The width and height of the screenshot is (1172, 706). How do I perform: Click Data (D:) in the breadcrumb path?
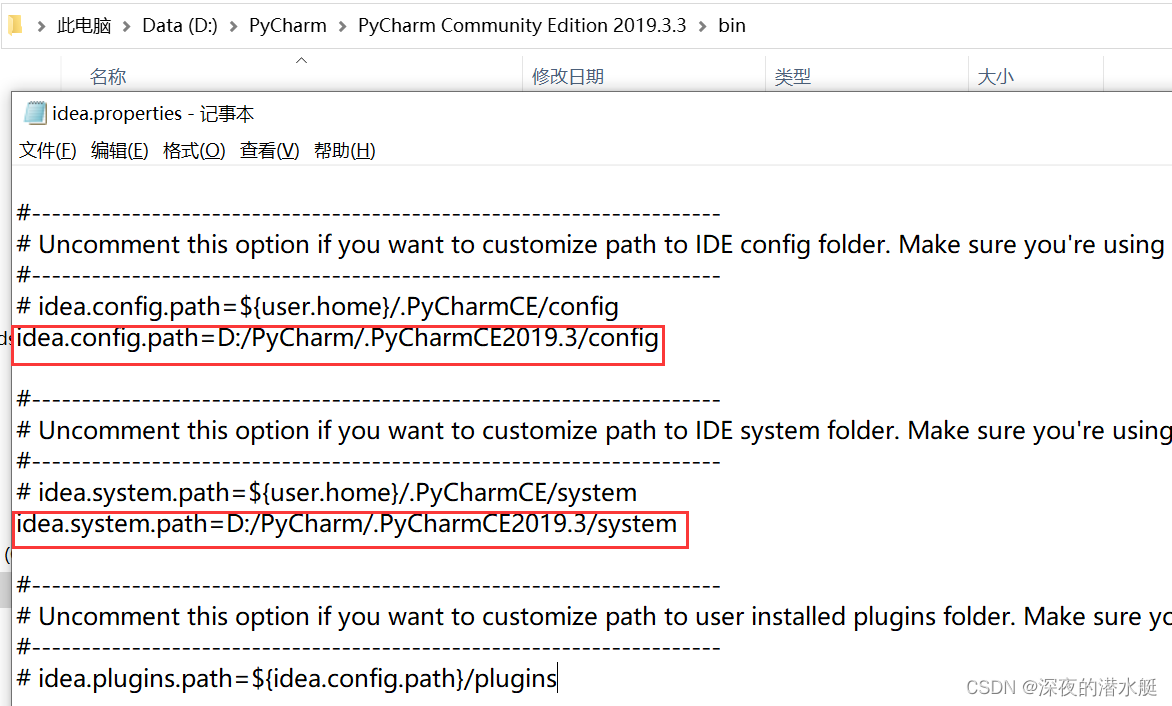[x=179, y=25]
